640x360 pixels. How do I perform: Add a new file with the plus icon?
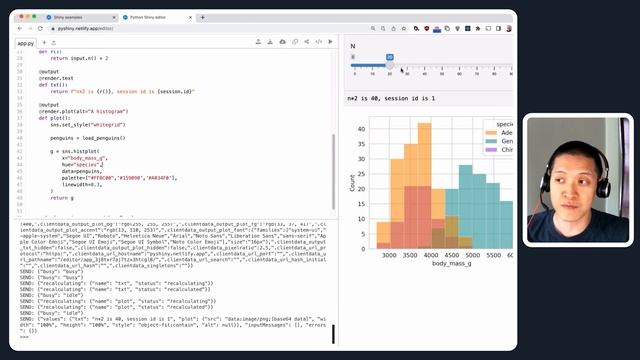pyautogui.click(x=44, y=42)
